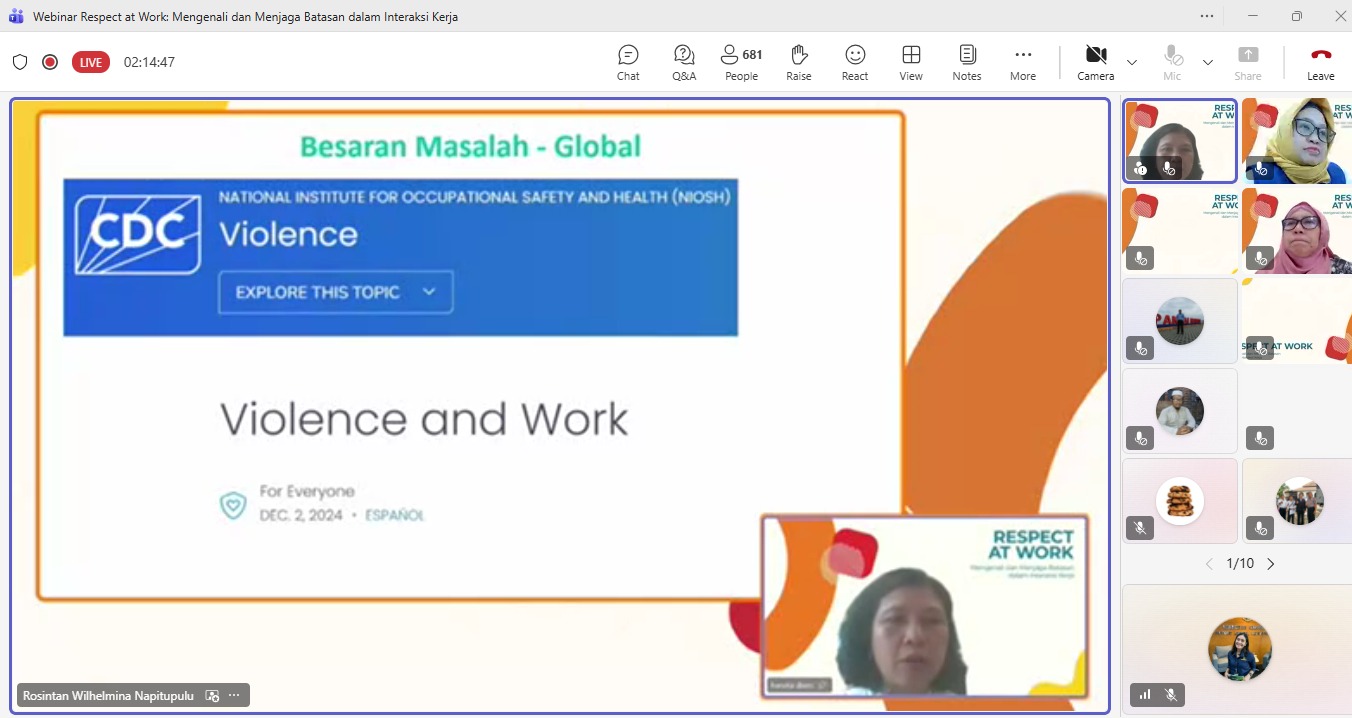Screen dimensions: 1352x718
Task: Open the meeting Notes
Action: pyautogui.click(x=966, y=62)
